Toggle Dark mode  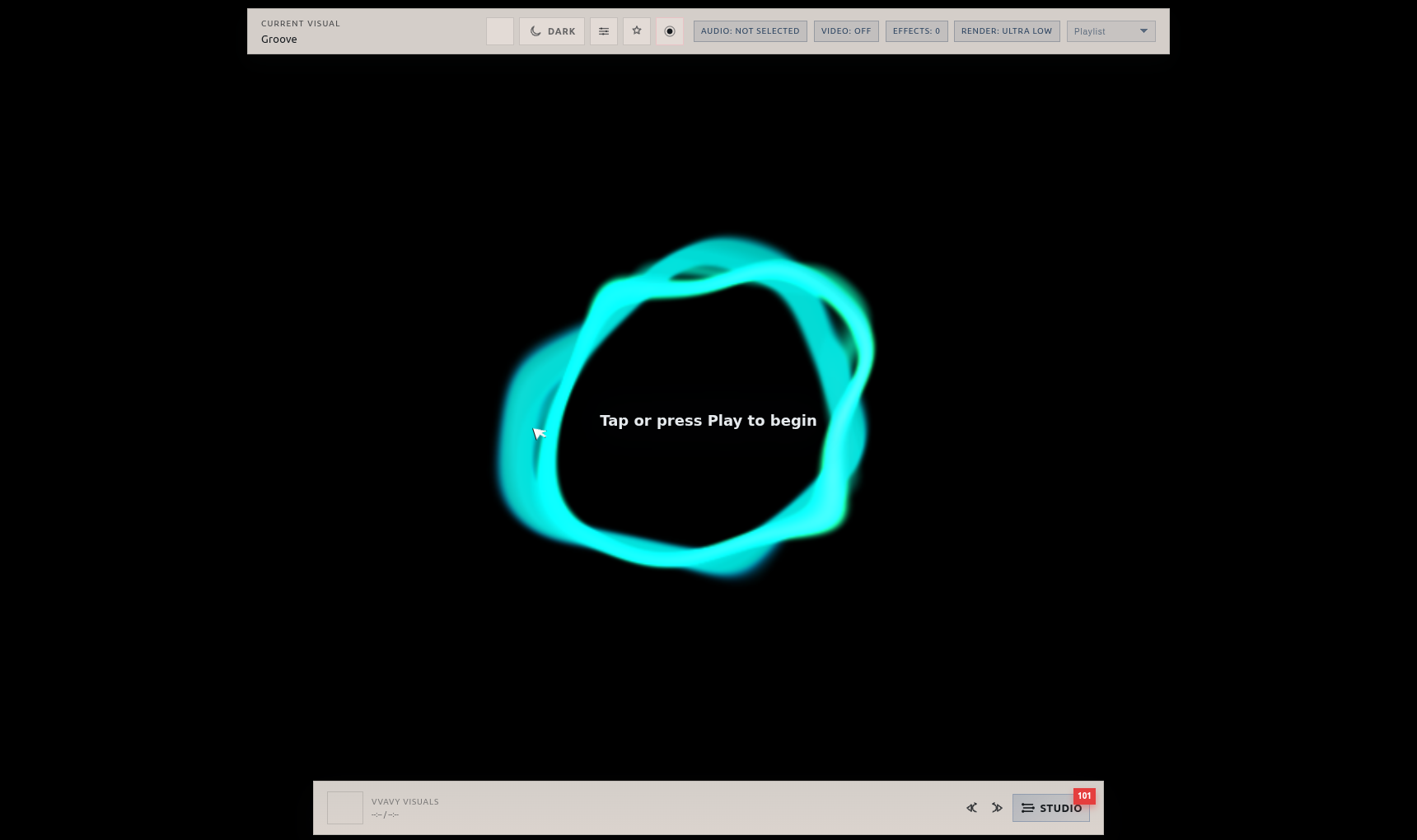(x=551, y=30)
